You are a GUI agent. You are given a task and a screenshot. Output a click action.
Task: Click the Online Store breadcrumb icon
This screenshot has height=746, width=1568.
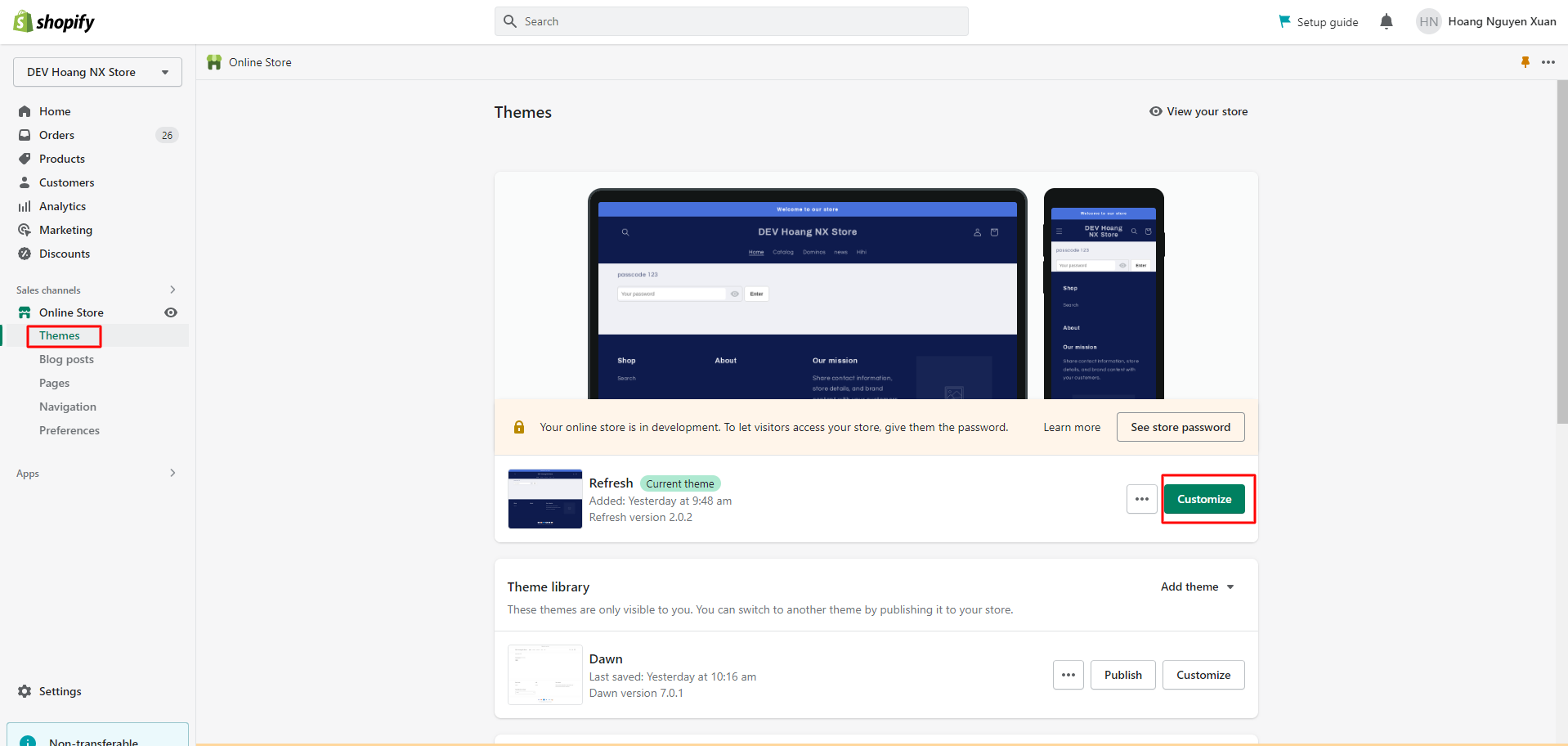tap(214, 62)
